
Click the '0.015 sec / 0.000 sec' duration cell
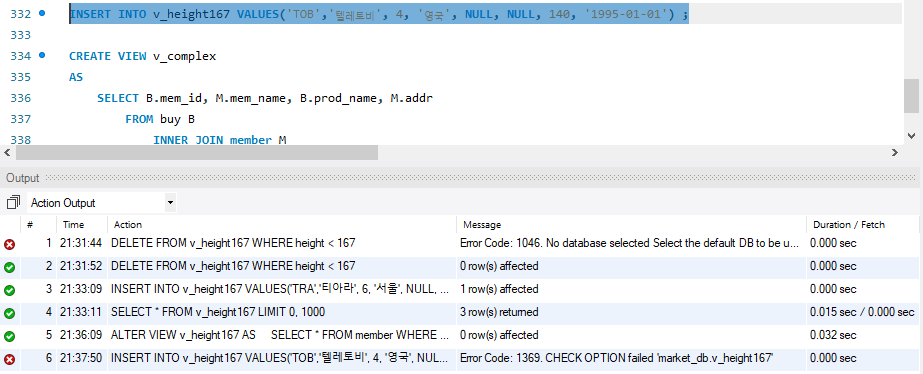coord(862,312)
